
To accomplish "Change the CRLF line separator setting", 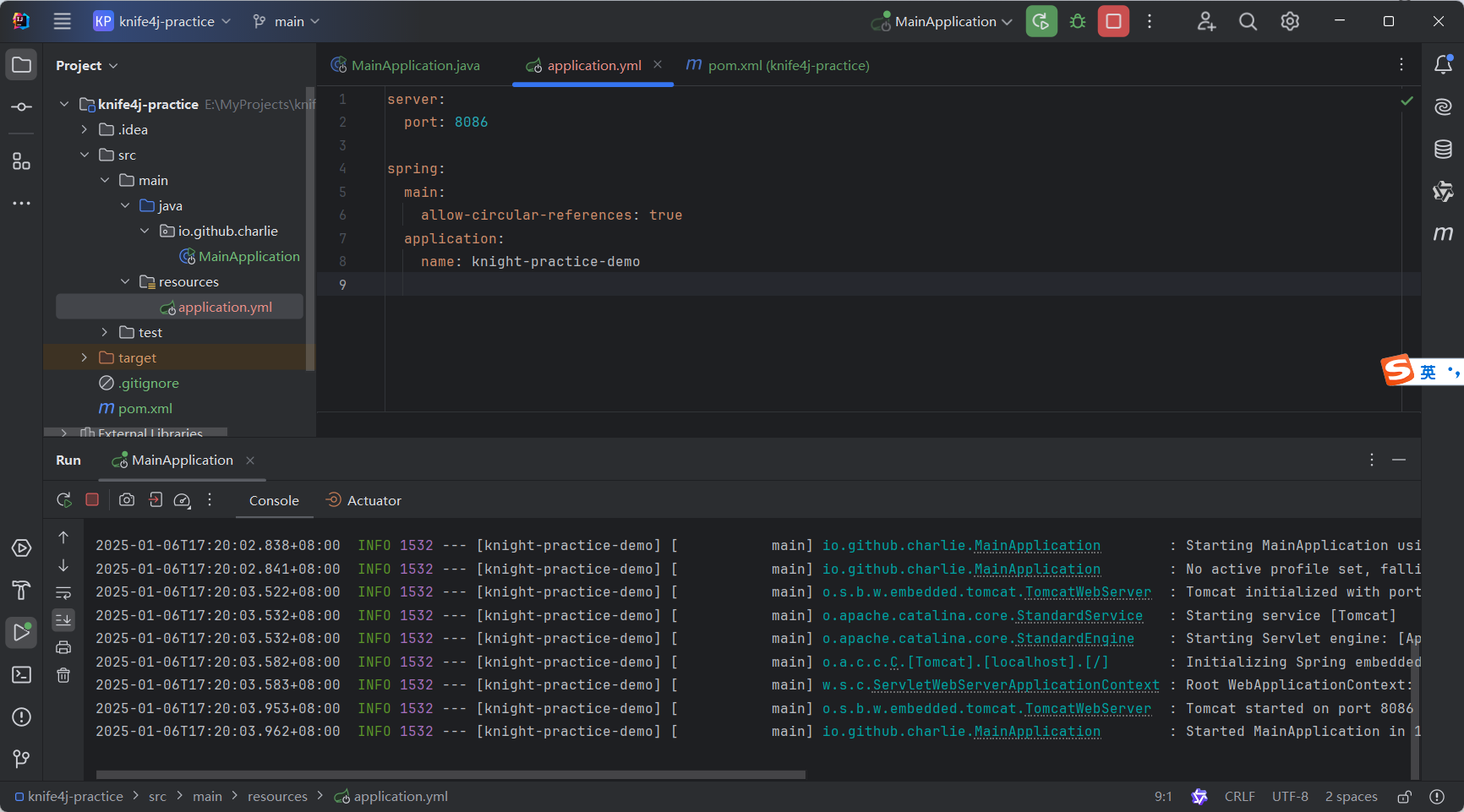I will pos(1239,797).
